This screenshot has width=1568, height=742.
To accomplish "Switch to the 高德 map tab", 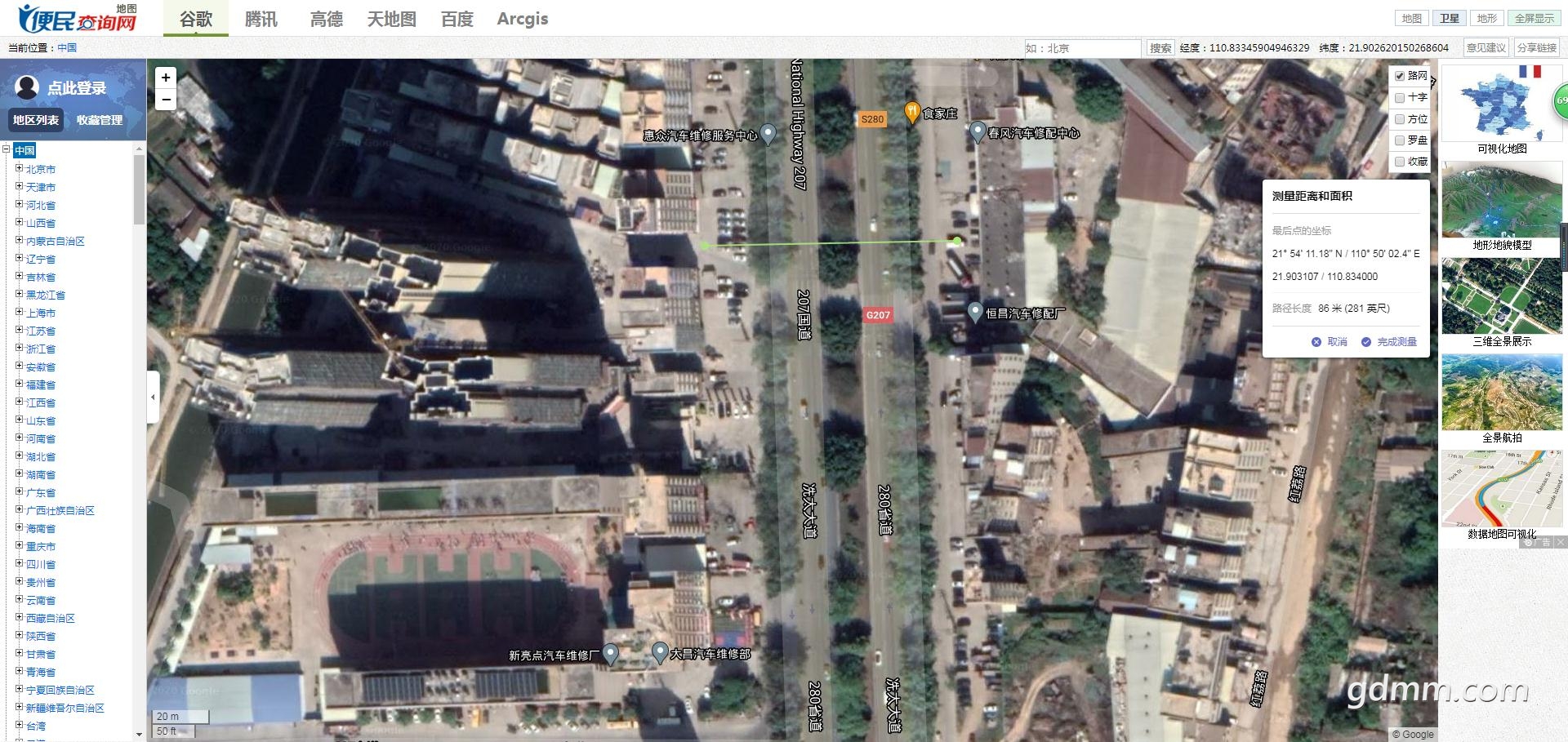I will [327, 19].
